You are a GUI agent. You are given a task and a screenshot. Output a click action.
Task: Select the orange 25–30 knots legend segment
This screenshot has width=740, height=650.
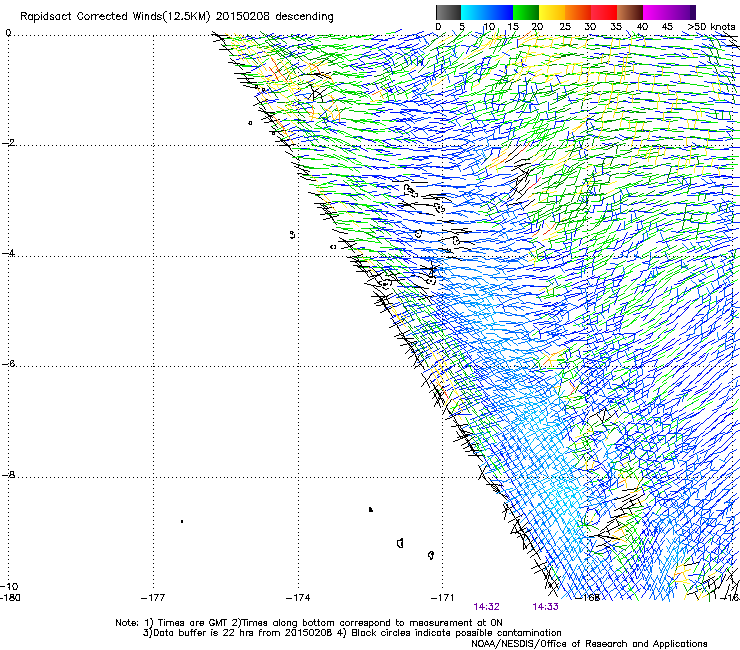click(x=578, y=12)
